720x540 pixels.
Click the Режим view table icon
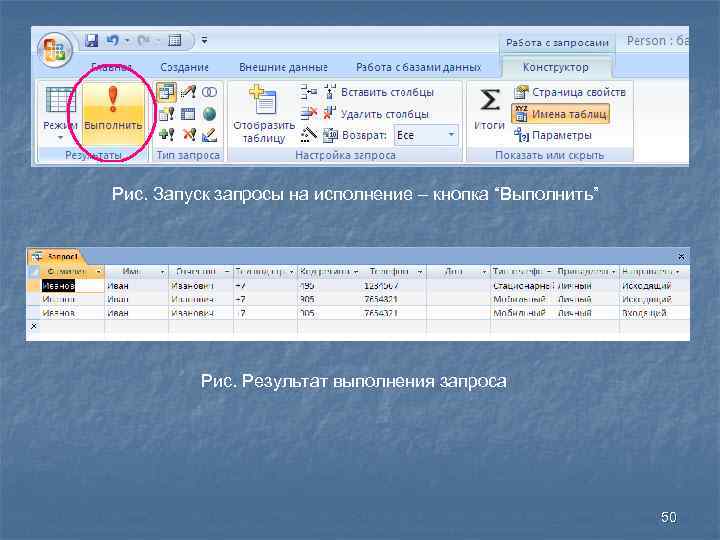[60, 100]
